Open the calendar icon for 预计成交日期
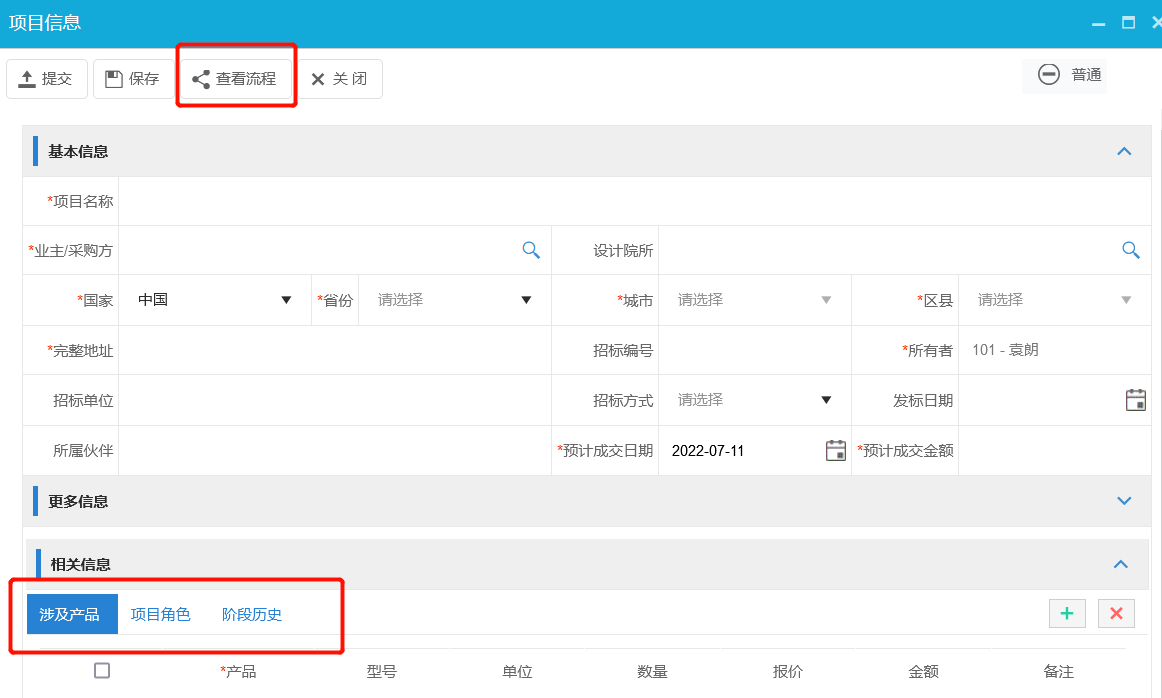Viewport: 1162px width, 698px height. [835, 450]
